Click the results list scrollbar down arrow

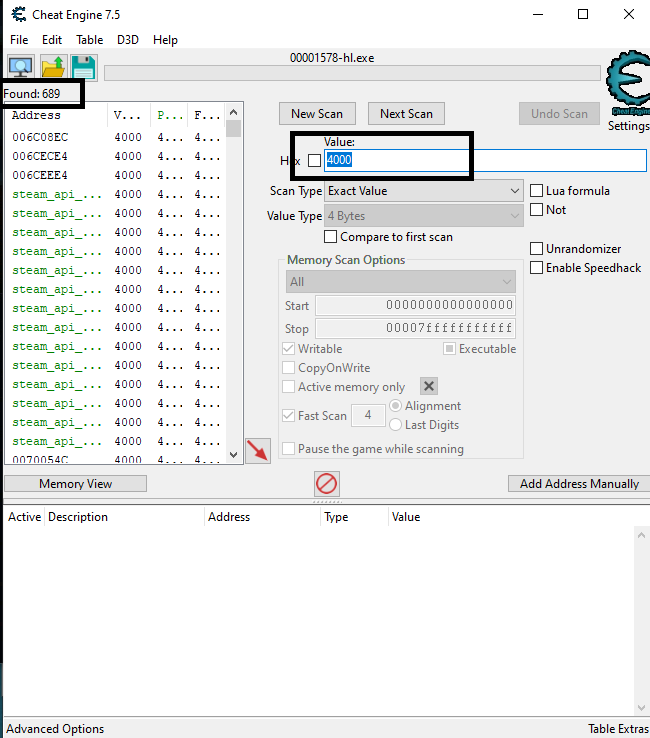pos(233,455)
